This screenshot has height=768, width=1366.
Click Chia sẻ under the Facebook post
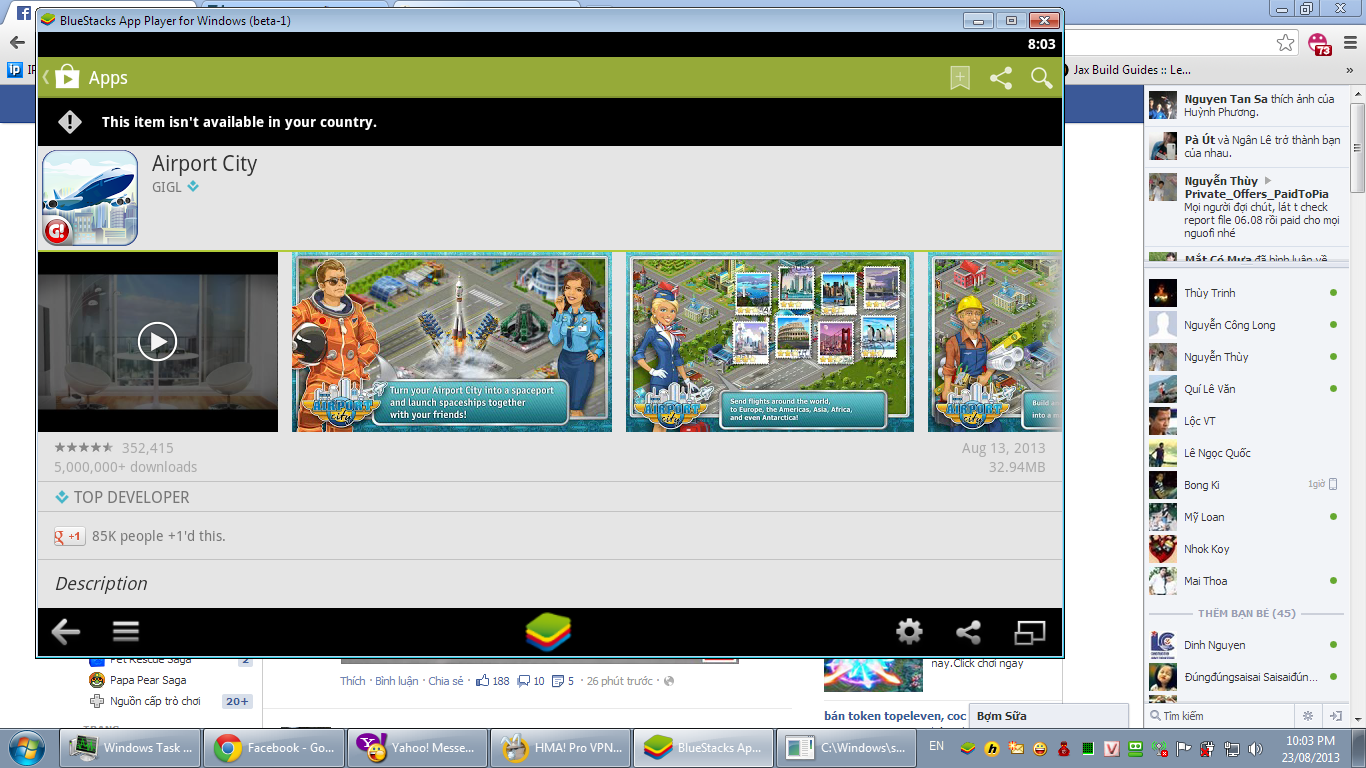(x=446, y=681)
